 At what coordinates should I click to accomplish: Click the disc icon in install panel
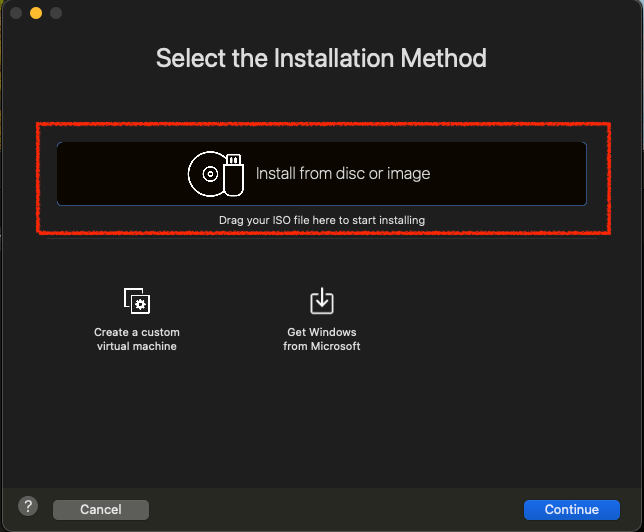tap(207, 174)
